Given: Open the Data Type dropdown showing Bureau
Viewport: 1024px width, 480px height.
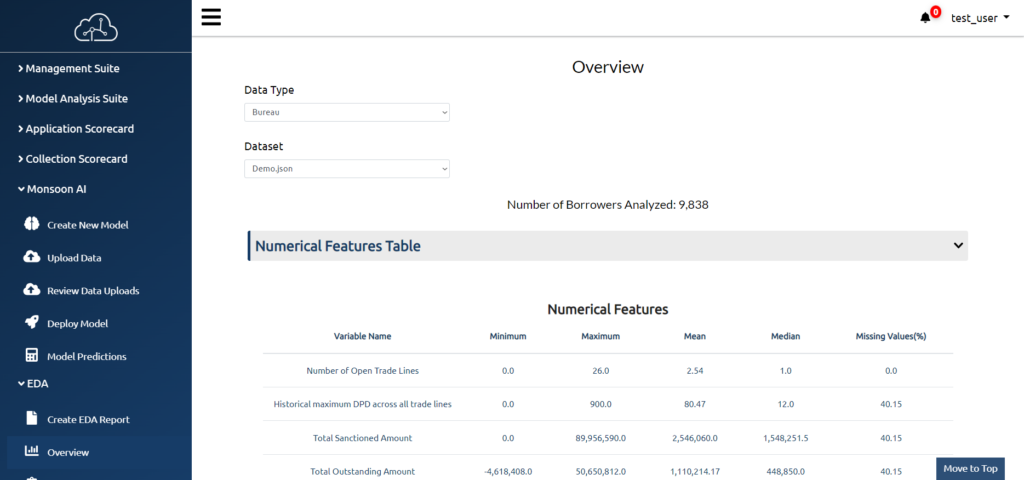Looking at the screenshot, I should pos(347,112).
